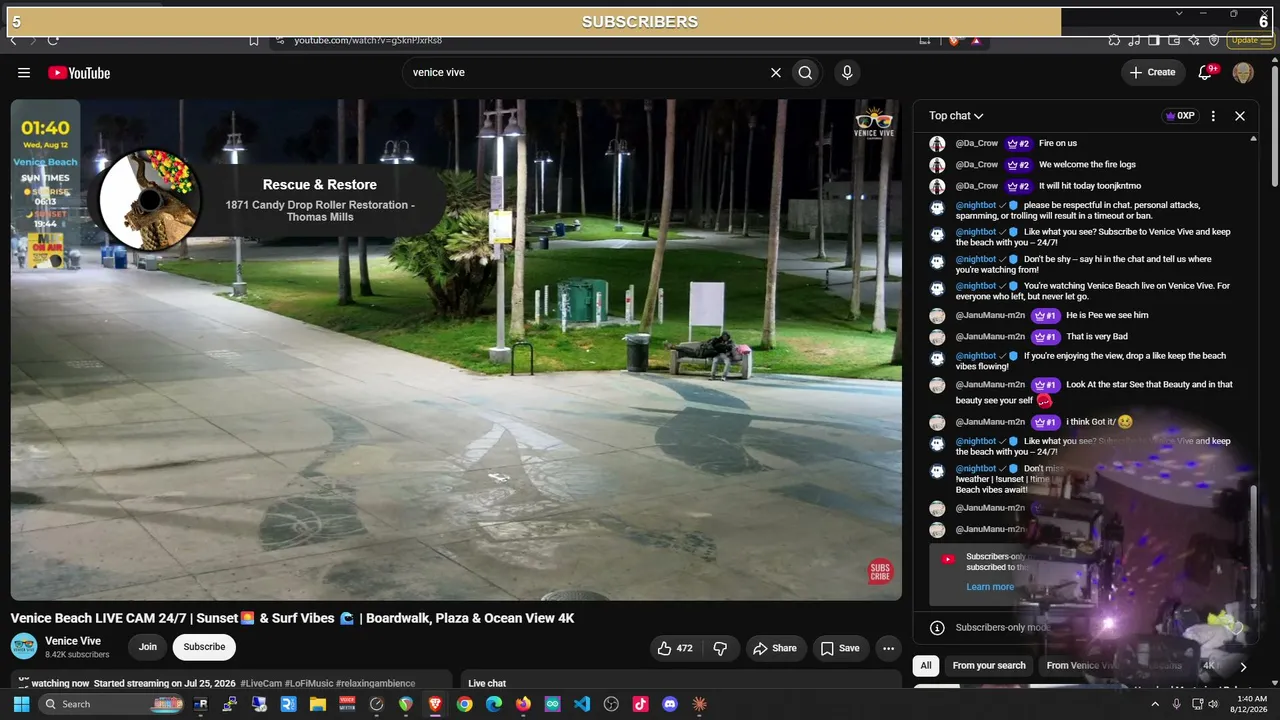Open Brave Rewards triangle icon
This screenshot has width=1280, height=720.
[x=975, y=41]
